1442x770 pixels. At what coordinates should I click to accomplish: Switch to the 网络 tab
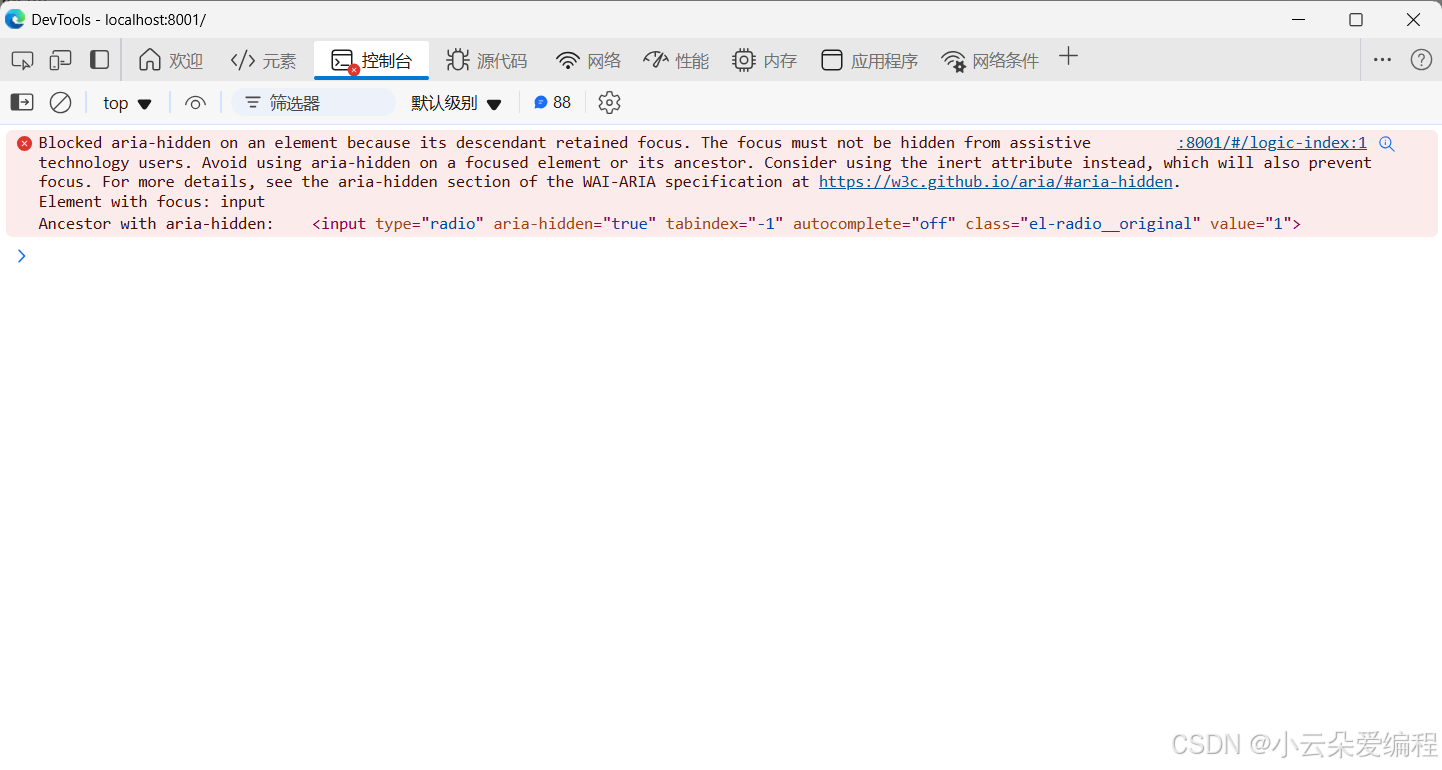tap(588, 60)
